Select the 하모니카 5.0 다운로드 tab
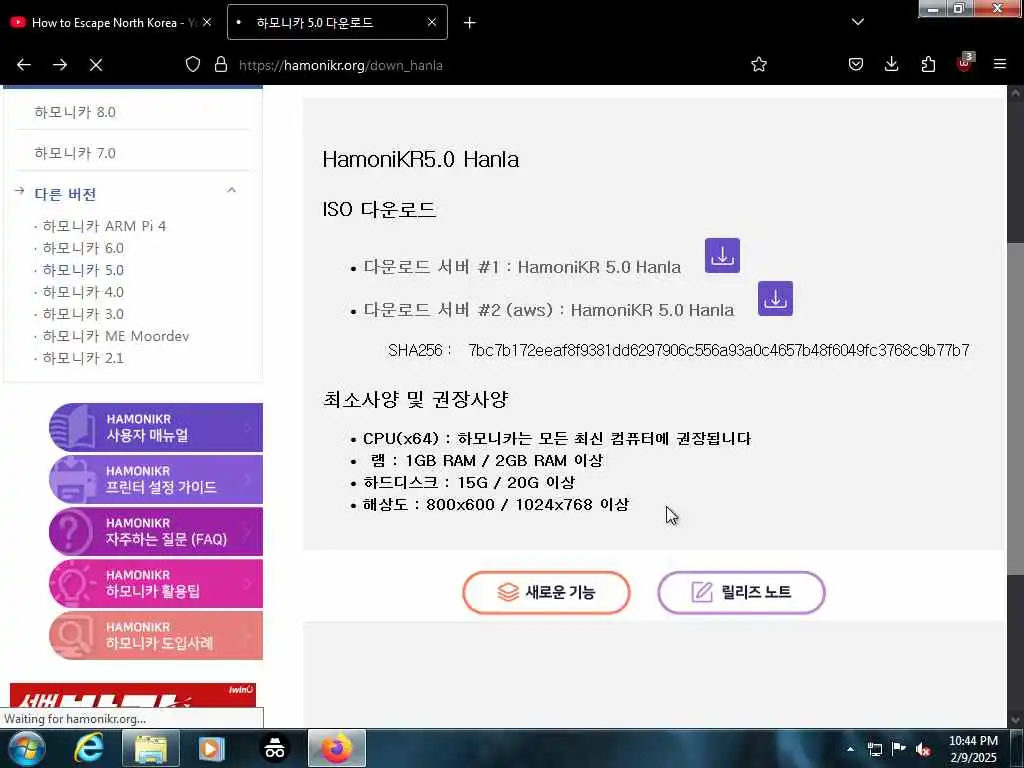Screen dimensions: 1024x768 337,23
